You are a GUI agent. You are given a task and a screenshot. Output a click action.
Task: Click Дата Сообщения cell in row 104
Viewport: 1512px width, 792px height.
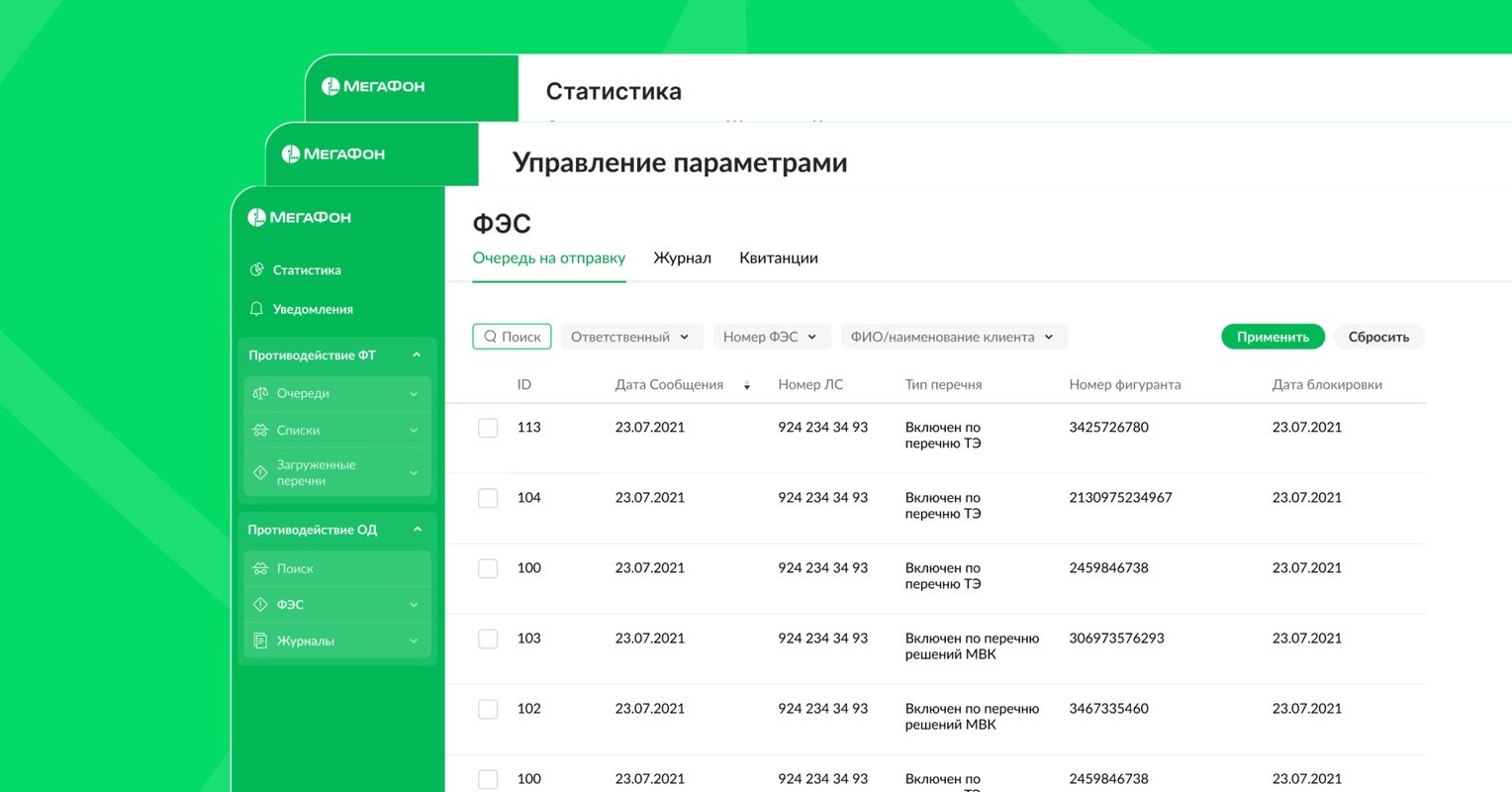650,498
